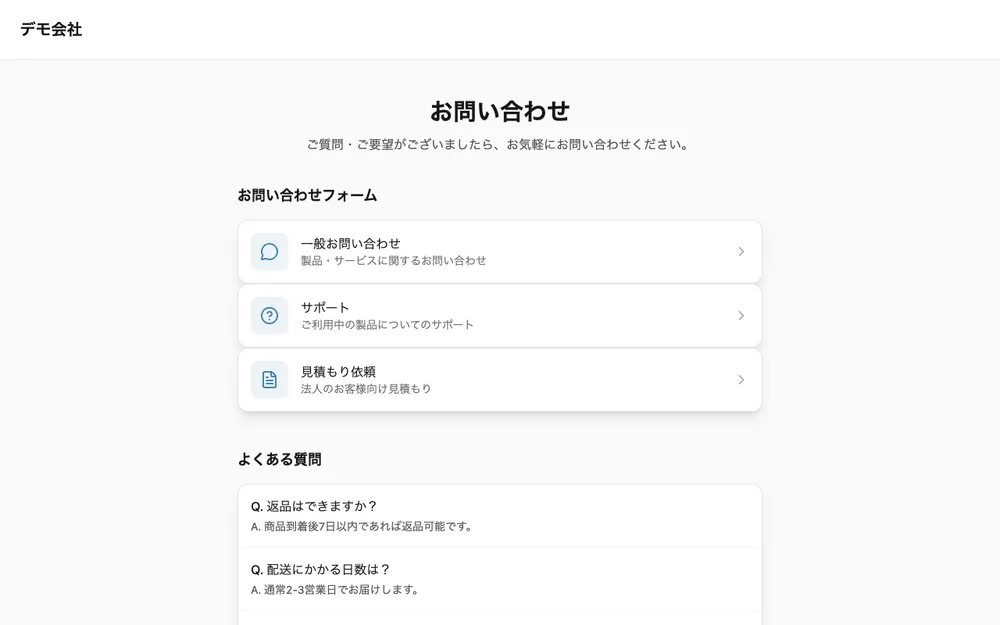Select the question mark icon for サポート
The width and height of the screenshot is (1000, 625).
269,316
